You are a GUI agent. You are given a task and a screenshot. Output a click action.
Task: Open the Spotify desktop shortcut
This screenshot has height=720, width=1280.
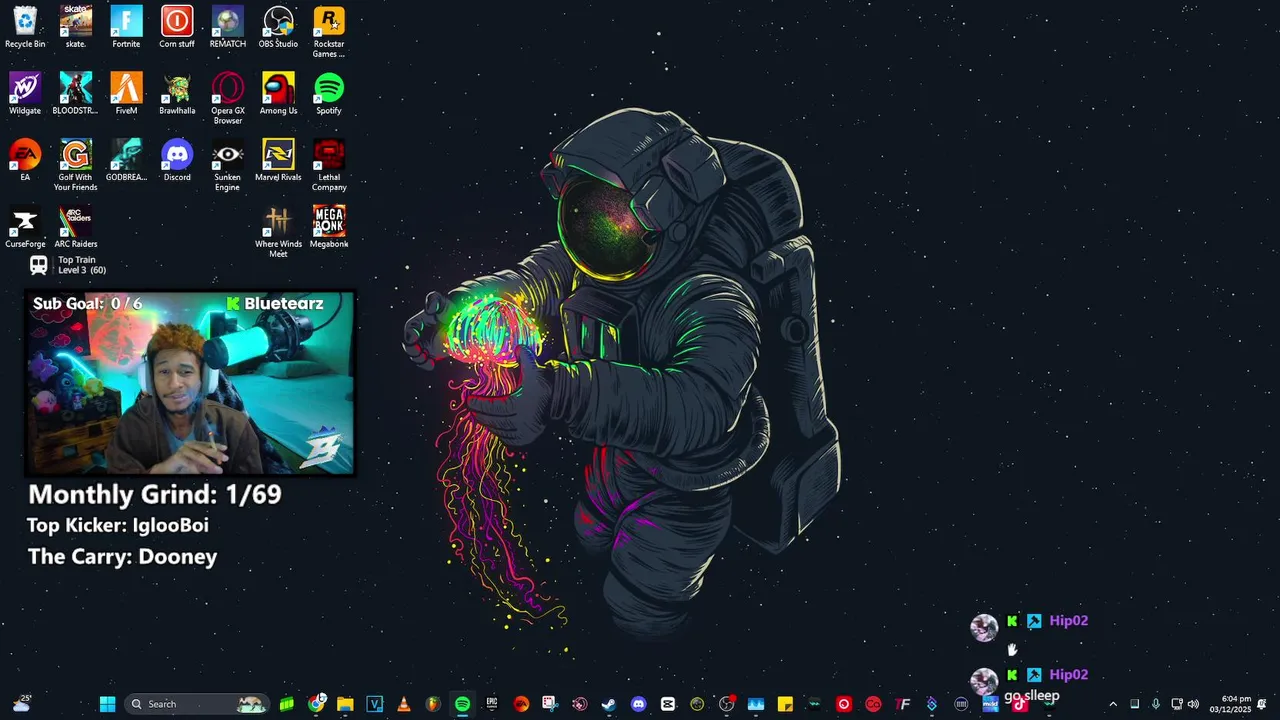click(329, 94)
